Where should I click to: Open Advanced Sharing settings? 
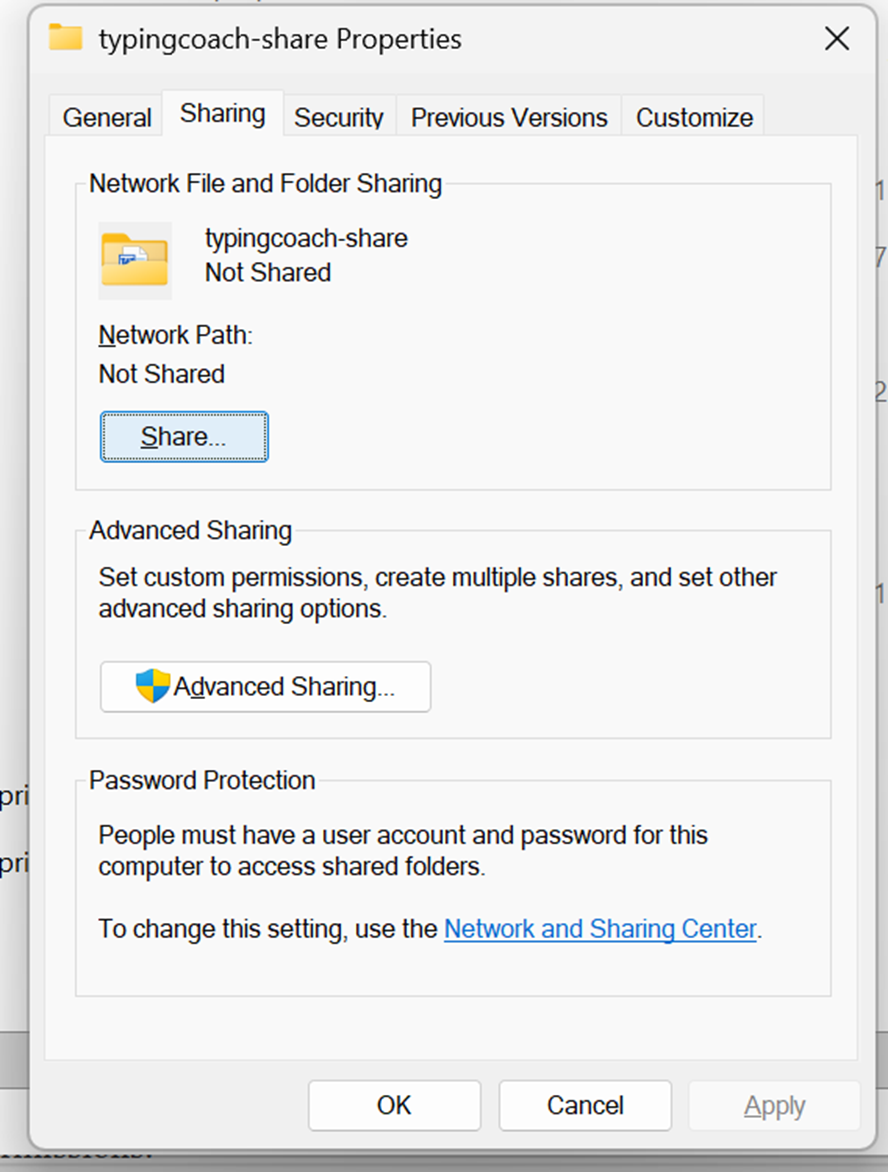pyautogui.click(x=265, y=687)
